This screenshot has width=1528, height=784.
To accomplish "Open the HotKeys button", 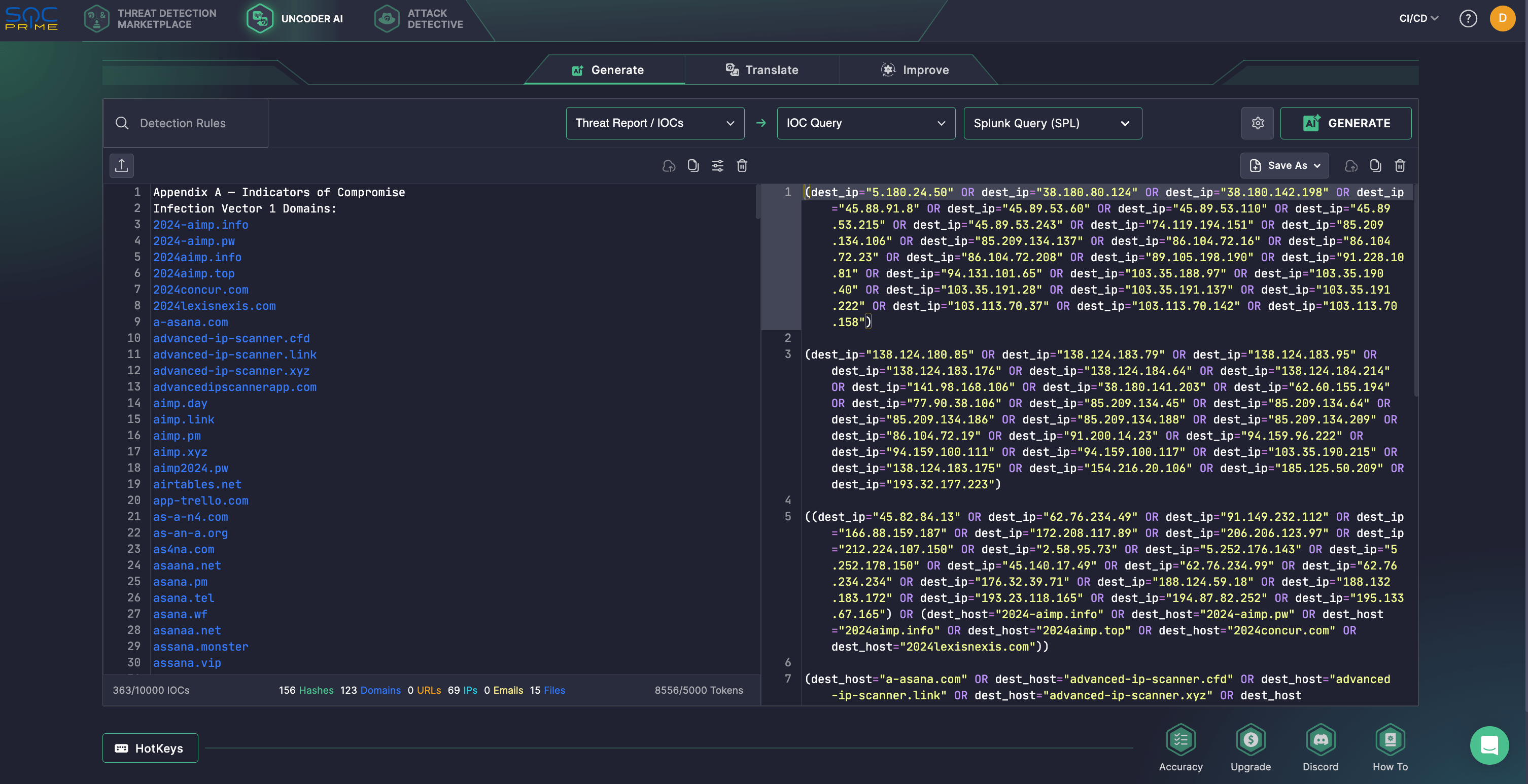I will click(150, 748).
